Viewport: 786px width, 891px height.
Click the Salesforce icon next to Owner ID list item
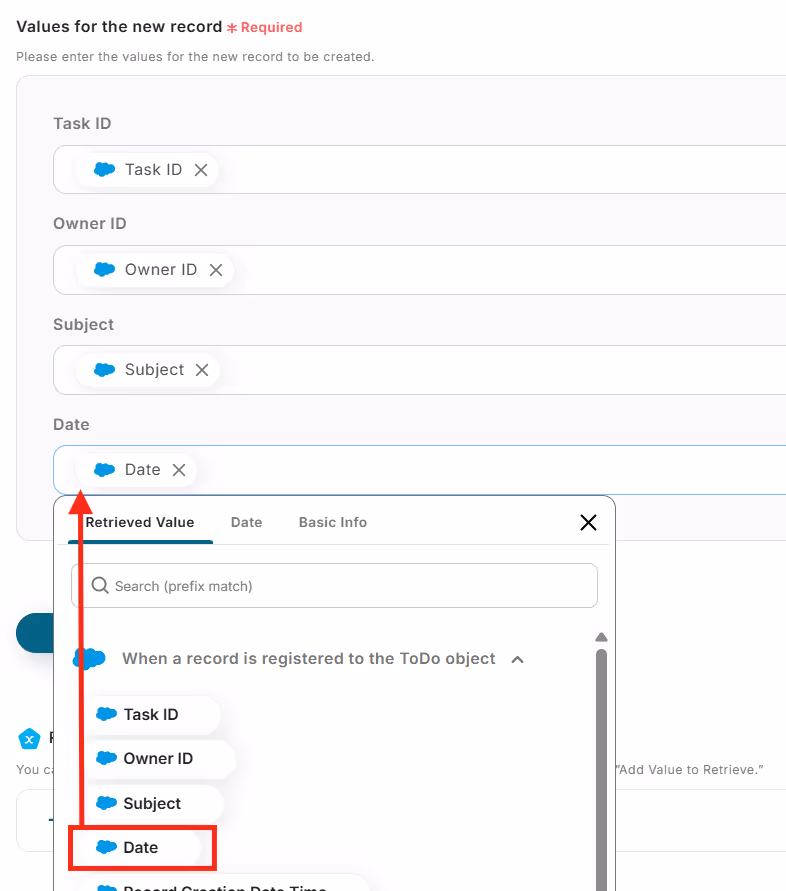click(107, 758)
